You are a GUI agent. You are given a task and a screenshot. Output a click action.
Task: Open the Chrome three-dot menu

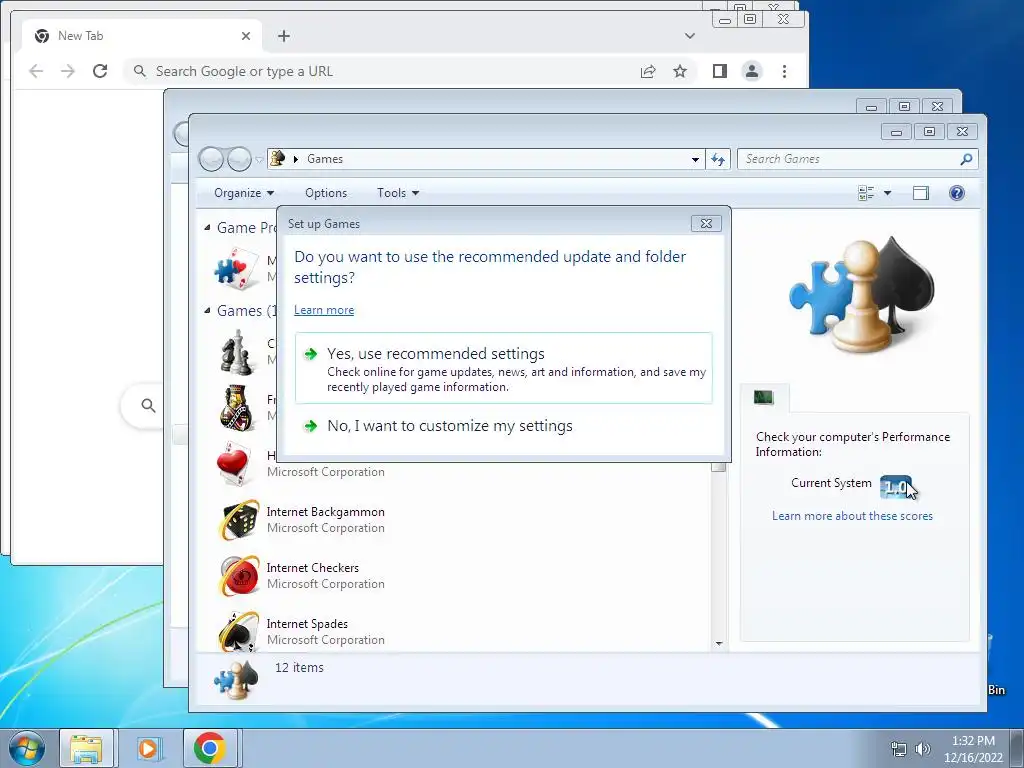(x=784, y=71)
